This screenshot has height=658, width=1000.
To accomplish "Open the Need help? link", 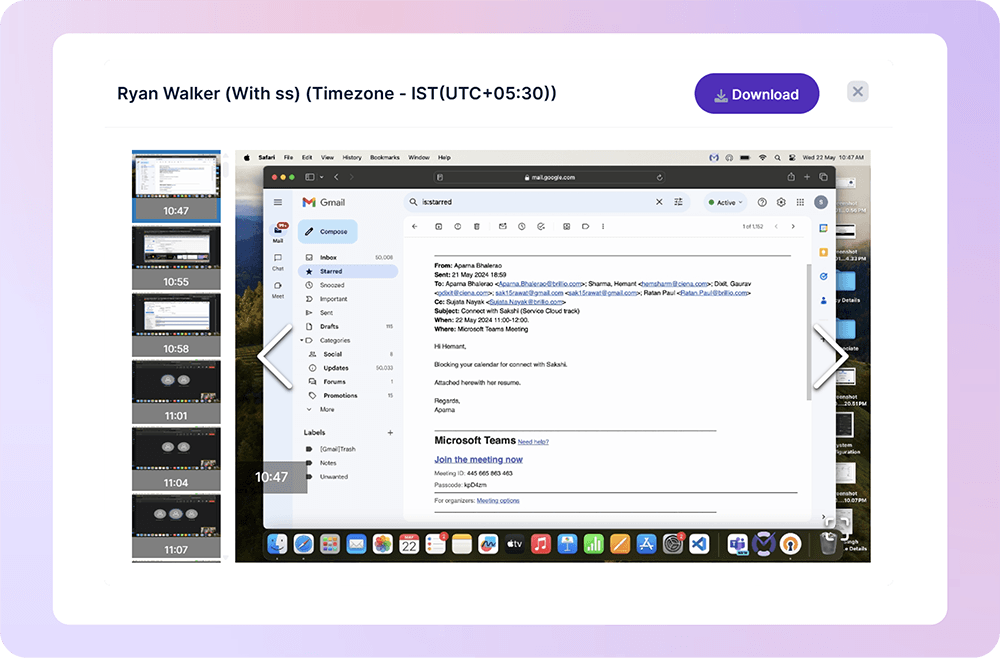I will click(533, 442).
